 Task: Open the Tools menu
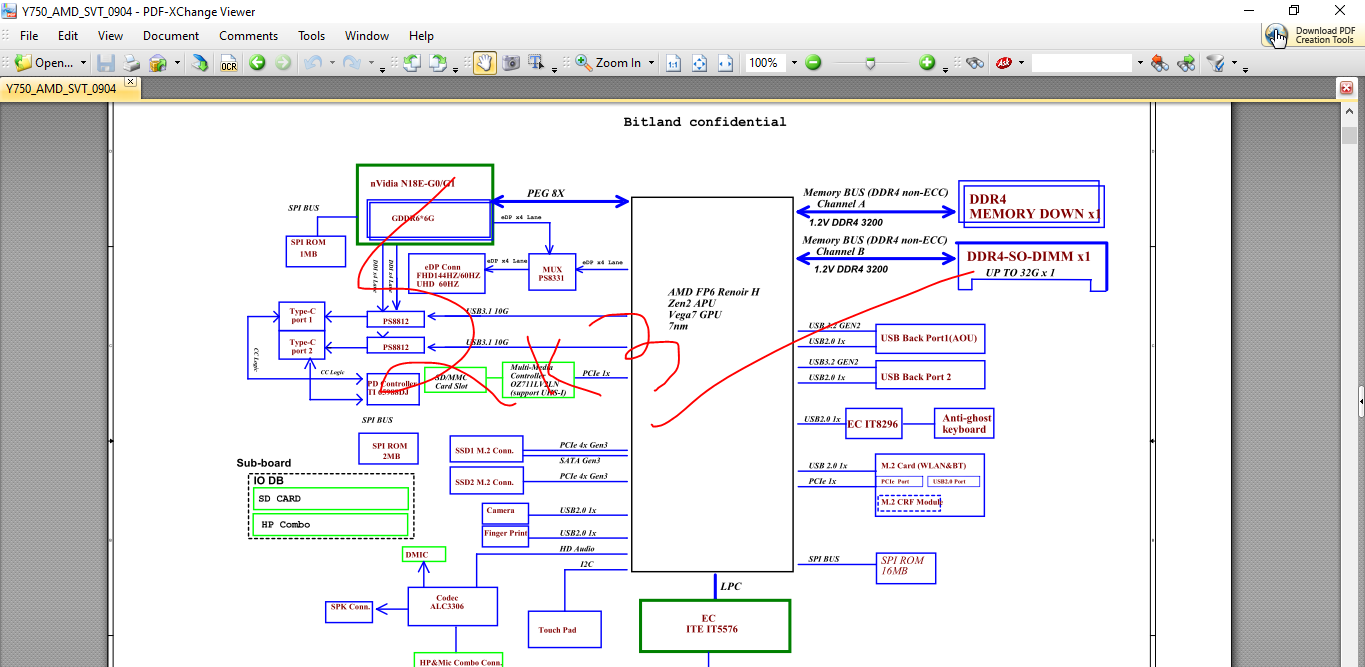(x=312, y=35)
